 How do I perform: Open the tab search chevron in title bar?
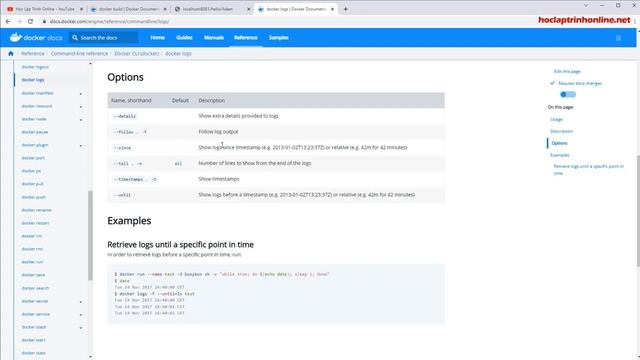point(586,5)
